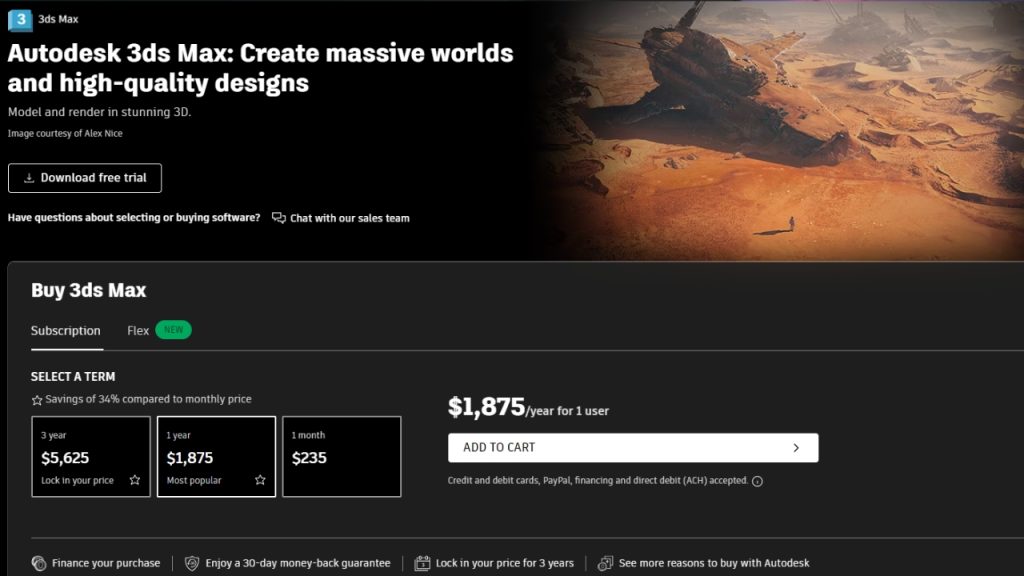Click the lock in your price calendar icon
This screenshot has height=576, width=1024.
coord(422,563)
